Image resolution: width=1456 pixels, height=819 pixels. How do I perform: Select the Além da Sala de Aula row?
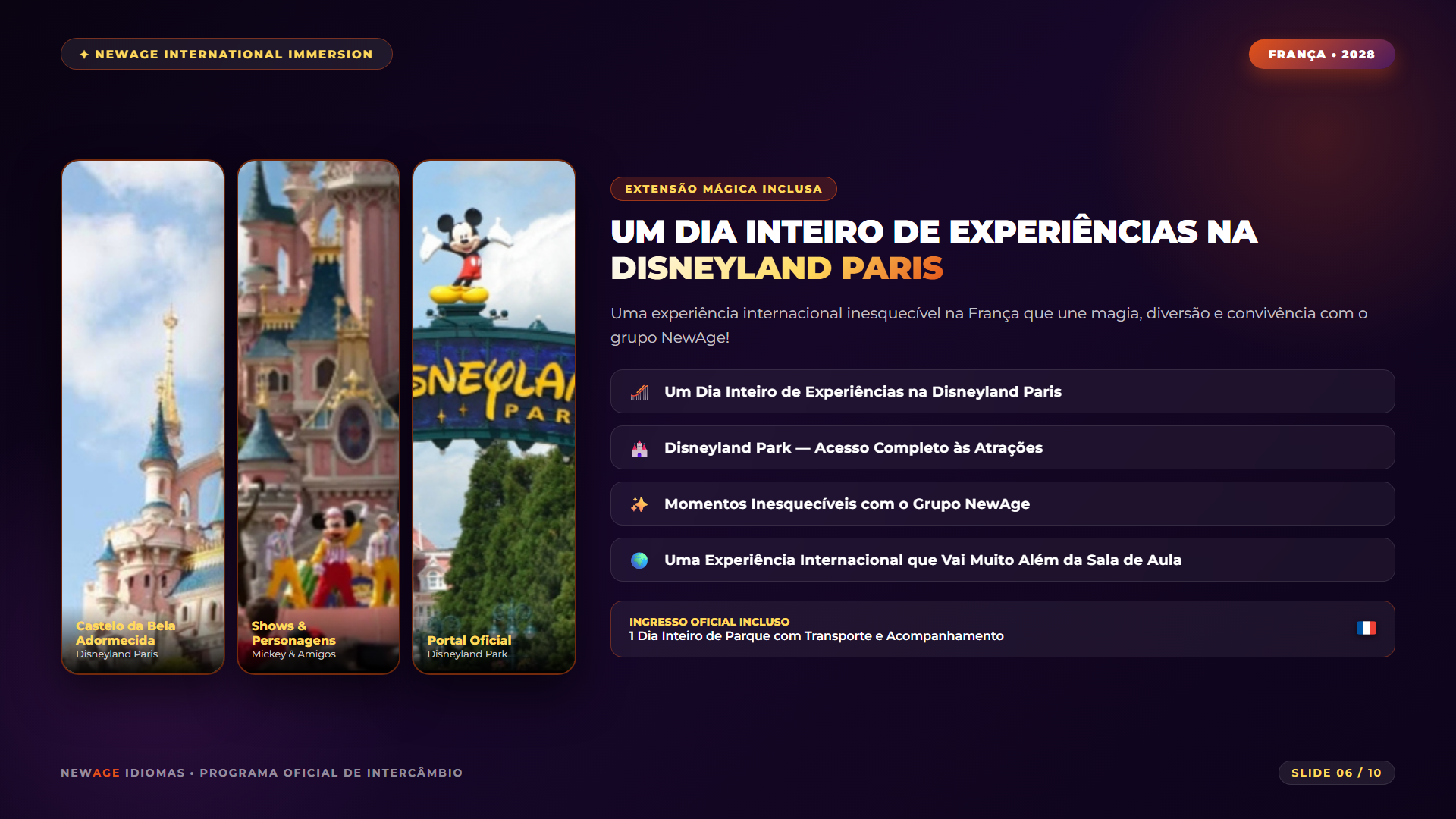tap(1003, 560)
